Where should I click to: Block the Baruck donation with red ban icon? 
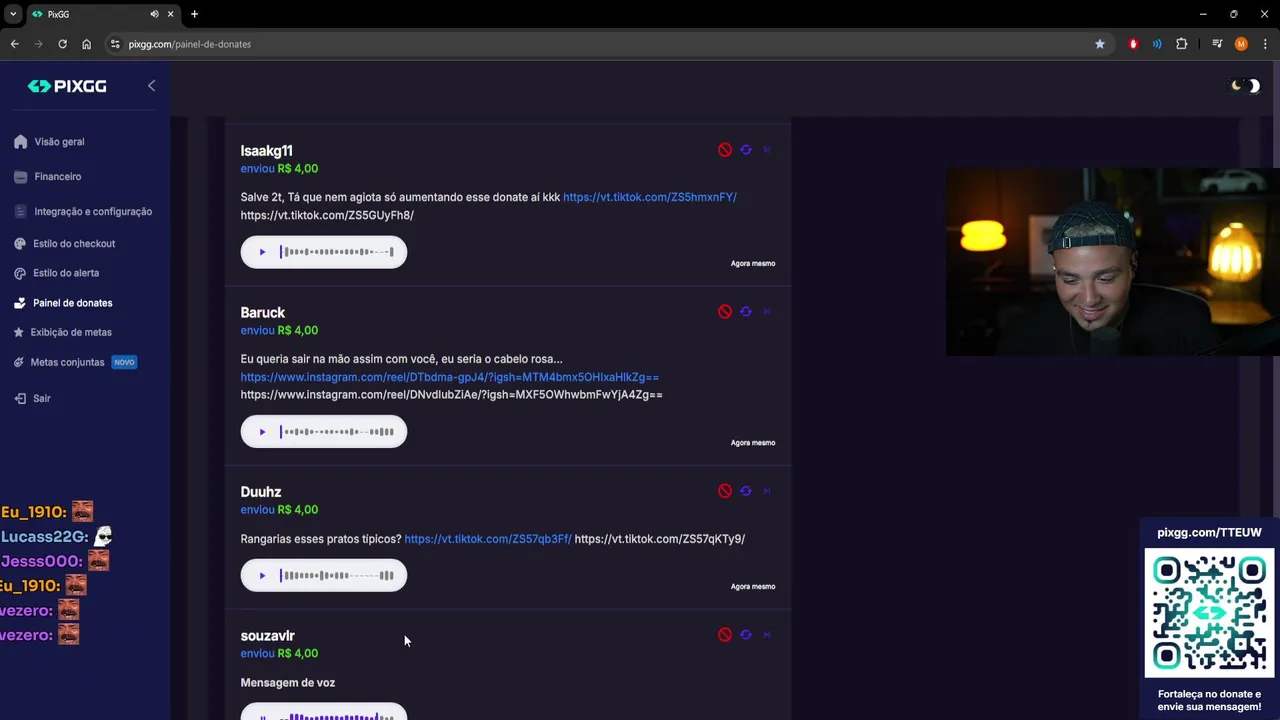[x=725, y=312]
